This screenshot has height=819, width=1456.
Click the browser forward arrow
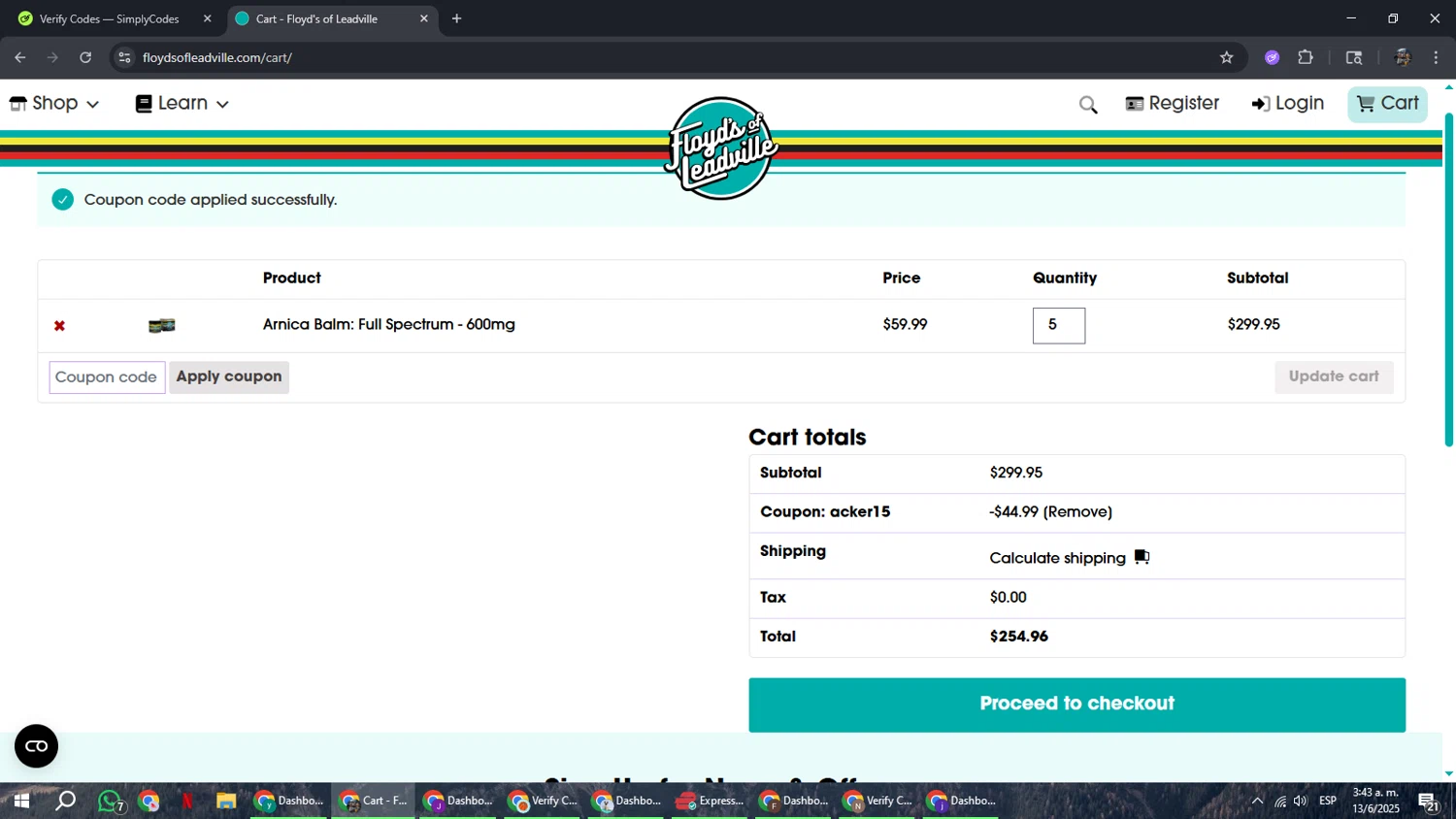53,57
